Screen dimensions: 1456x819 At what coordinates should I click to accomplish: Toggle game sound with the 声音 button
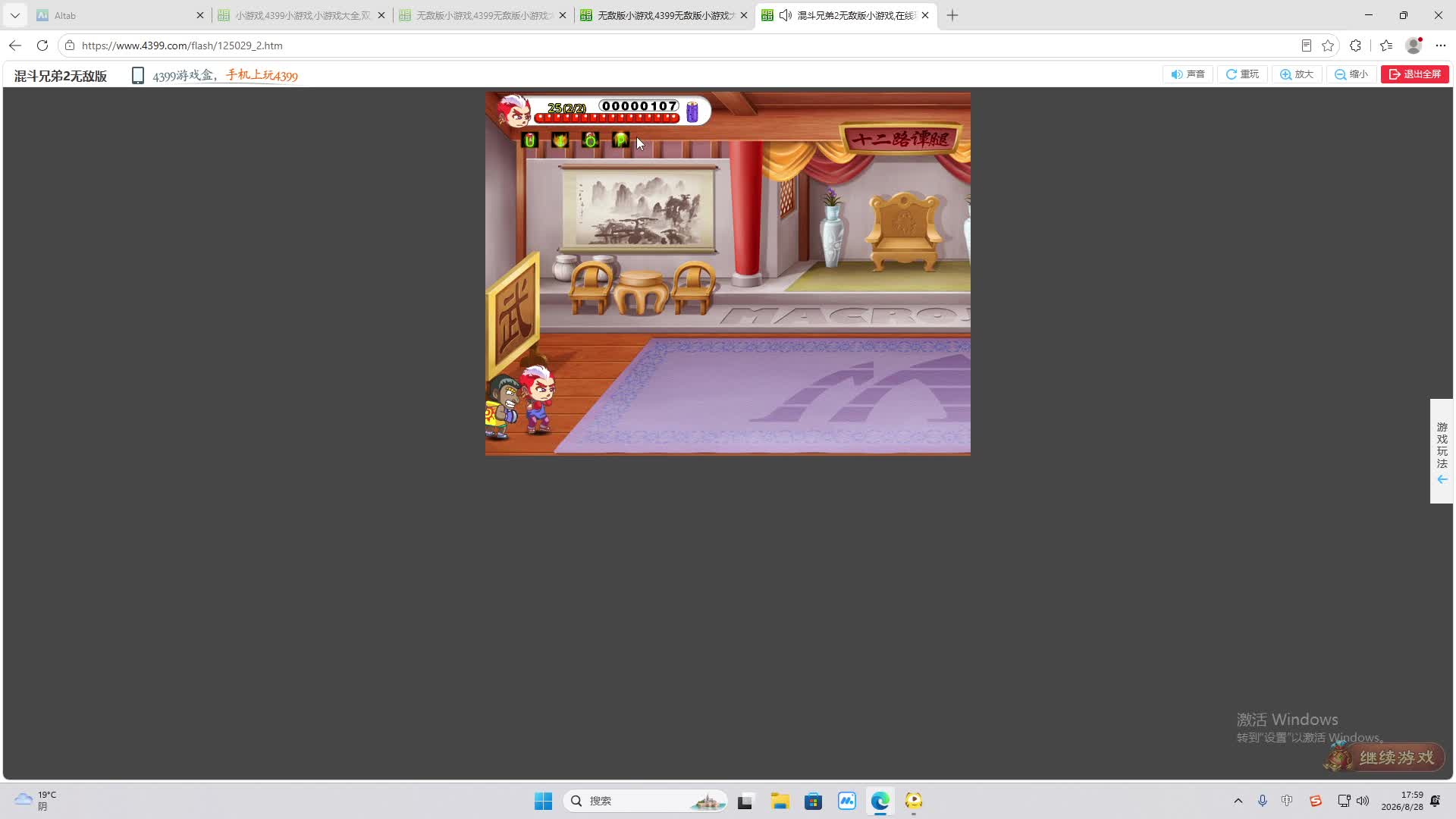(x=1188, y=74)
